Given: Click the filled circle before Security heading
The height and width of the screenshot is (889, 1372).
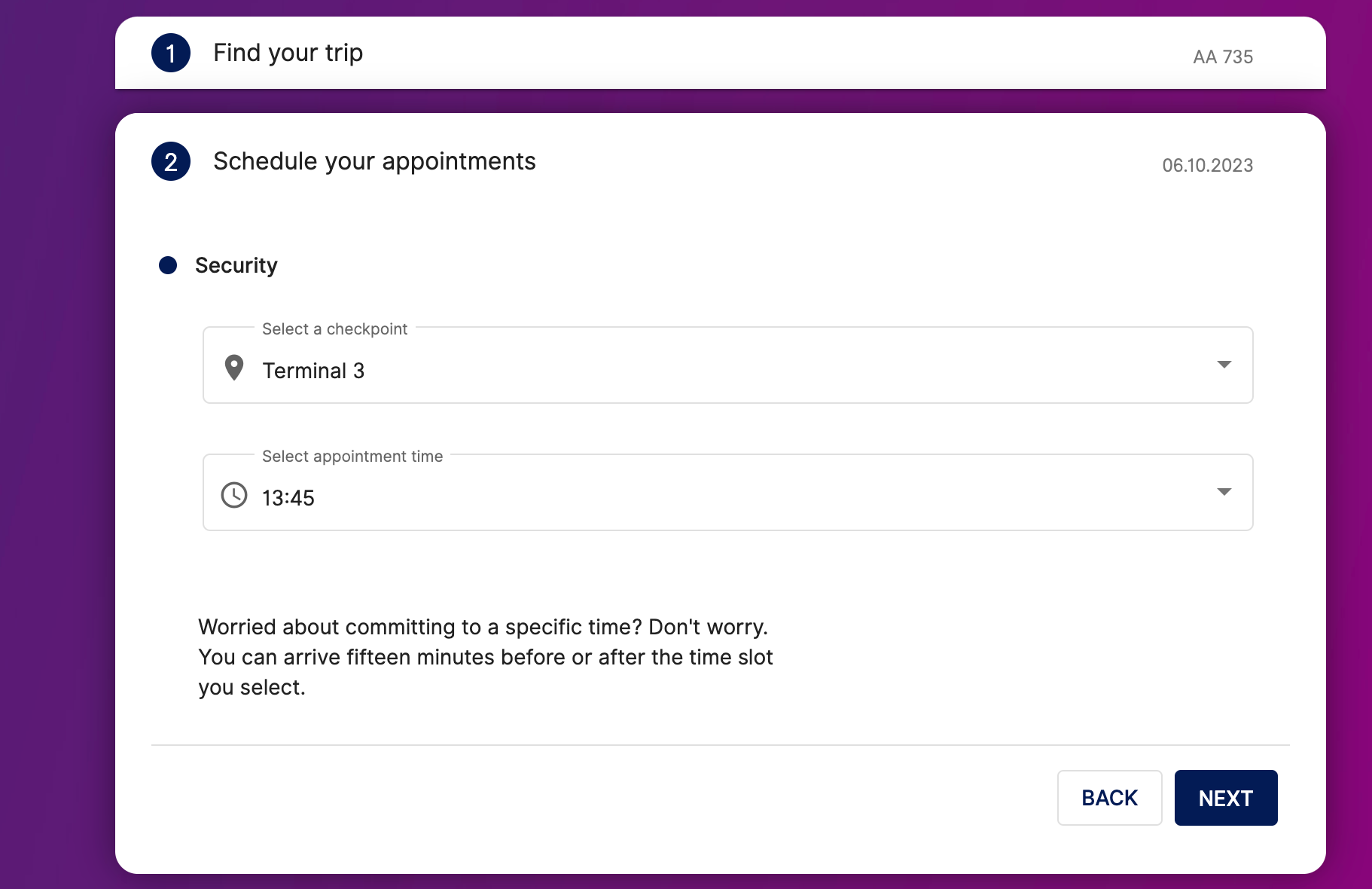Looking at the screenshot, I should [168, 265].
